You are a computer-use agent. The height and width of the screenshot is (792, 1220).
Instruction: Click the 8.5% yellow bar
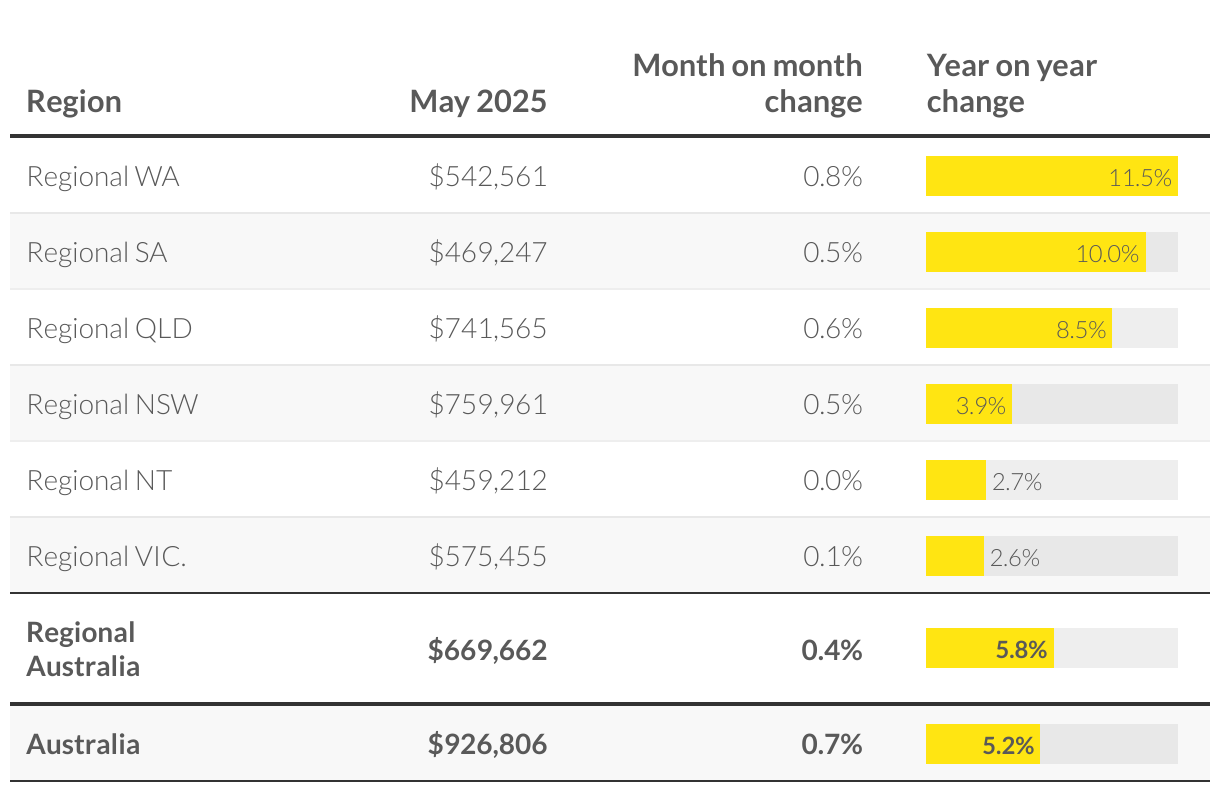(1018, 329)
